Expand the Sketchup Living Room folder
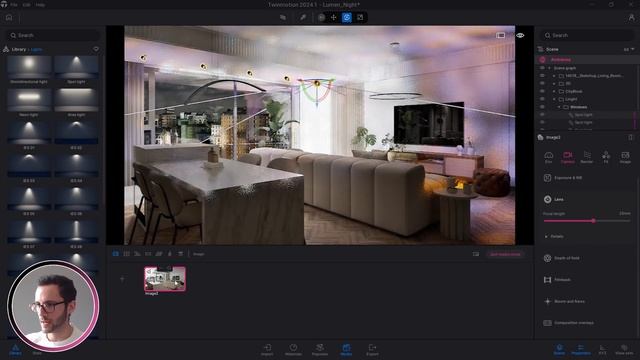This screenshot has height=360, width=640. [554, 76]
